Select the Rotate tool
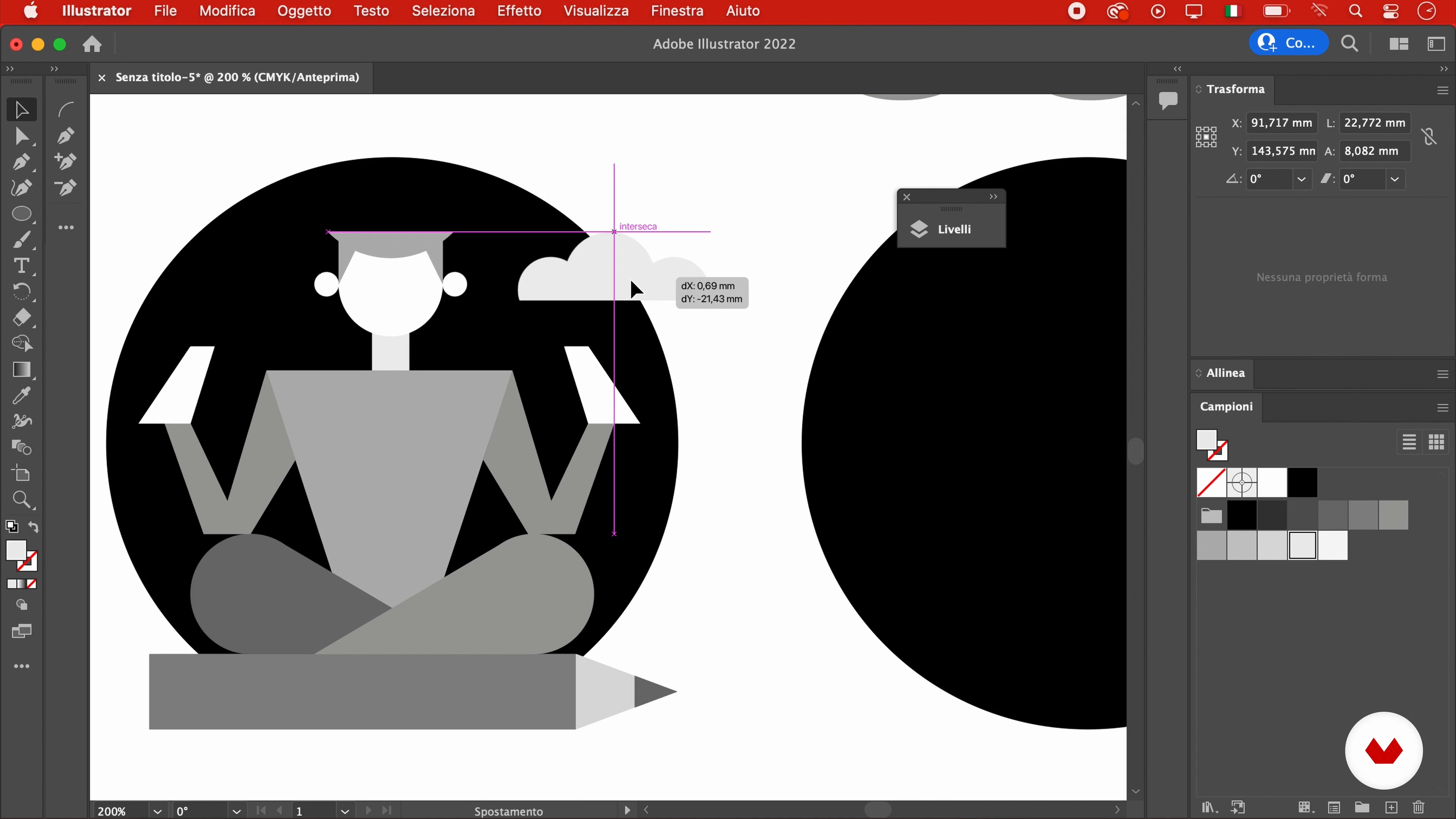This screenshot has height=819, width=1456. 22,292
